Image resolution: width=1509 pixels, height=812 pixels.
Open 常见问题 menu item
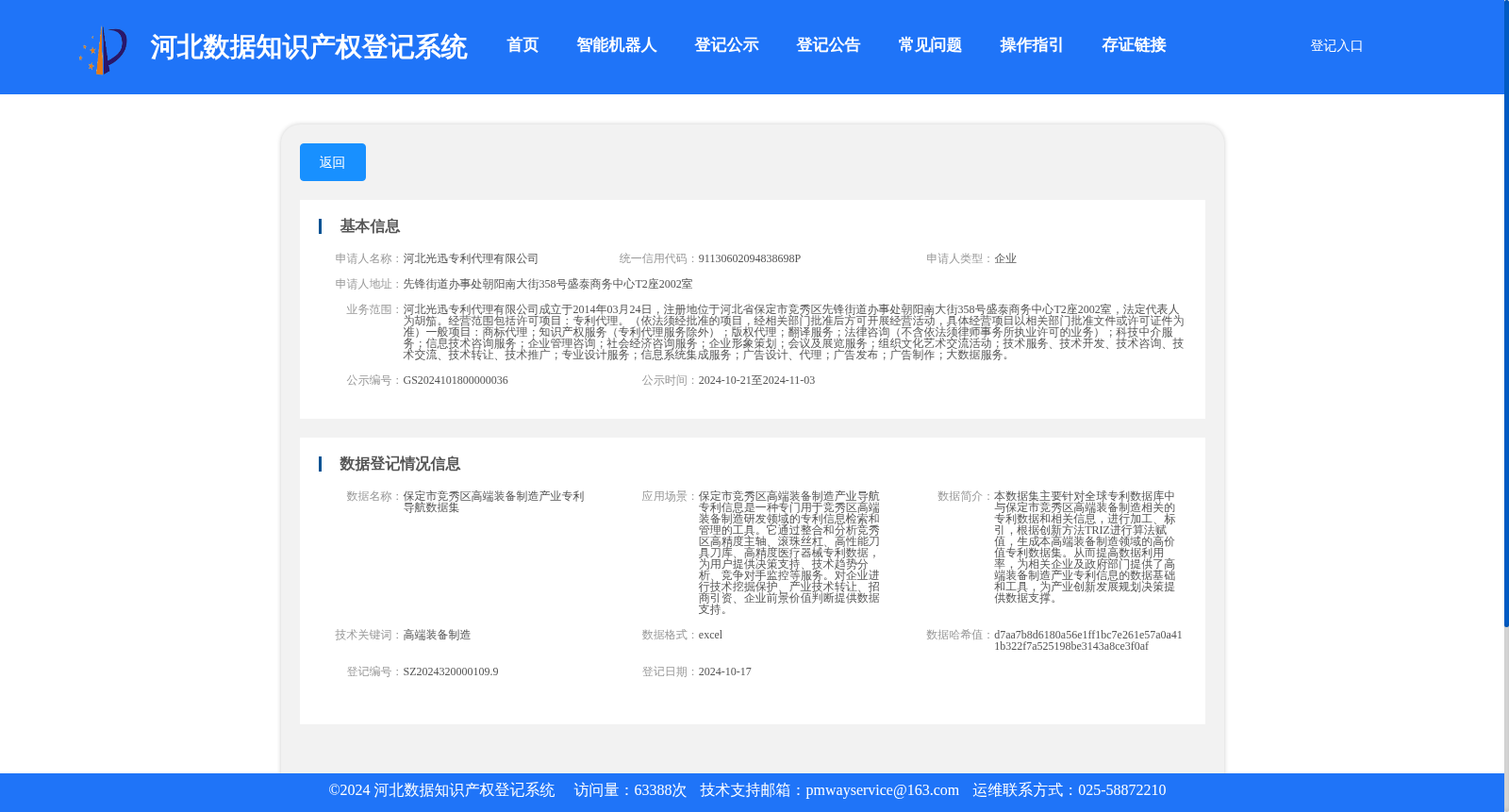[930, 45]
